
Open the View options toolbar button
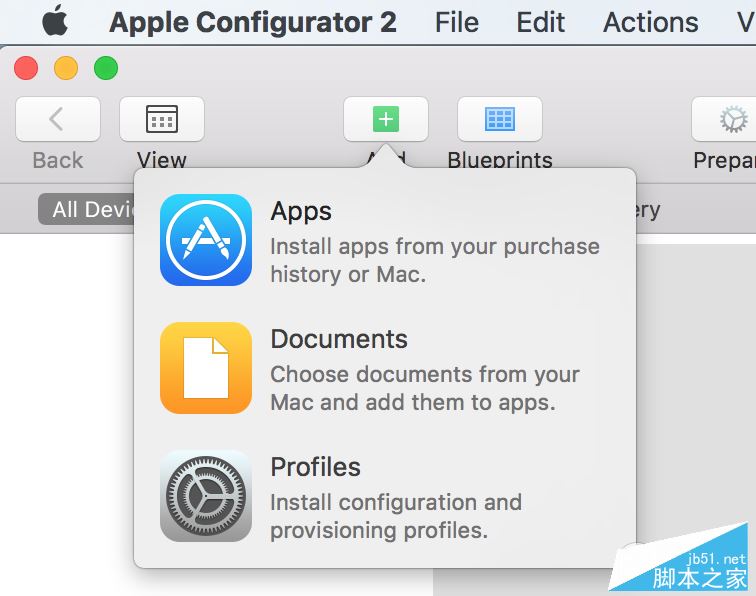(x=162, y=120)
